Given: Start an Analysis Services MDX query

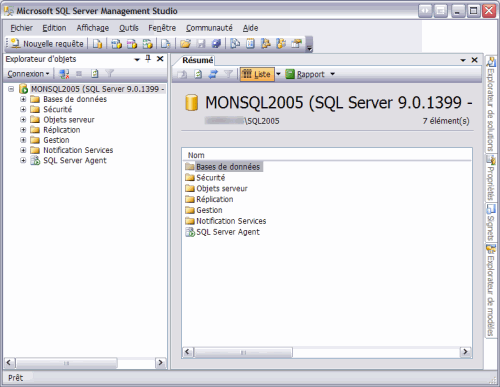Looking at the screenshot, I should 116,44.
